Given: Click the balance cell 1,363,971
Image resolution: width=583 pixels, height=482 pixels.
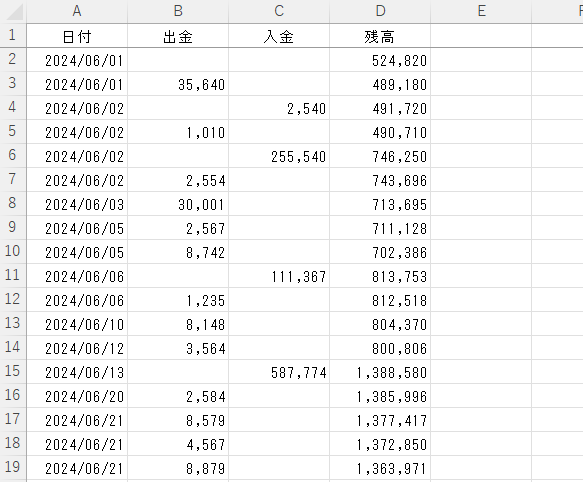Looking at the screenshot, I should pyautogui.click(x=380, y=468).
